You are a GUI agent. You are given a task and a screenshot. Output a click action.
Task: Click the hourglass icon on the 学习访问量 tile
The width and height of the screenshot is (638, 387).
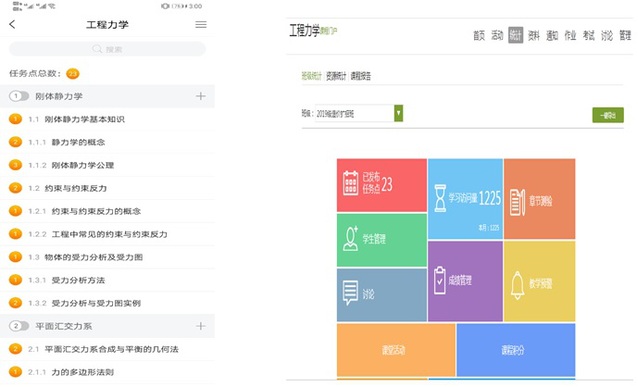(x=440, y=198)
